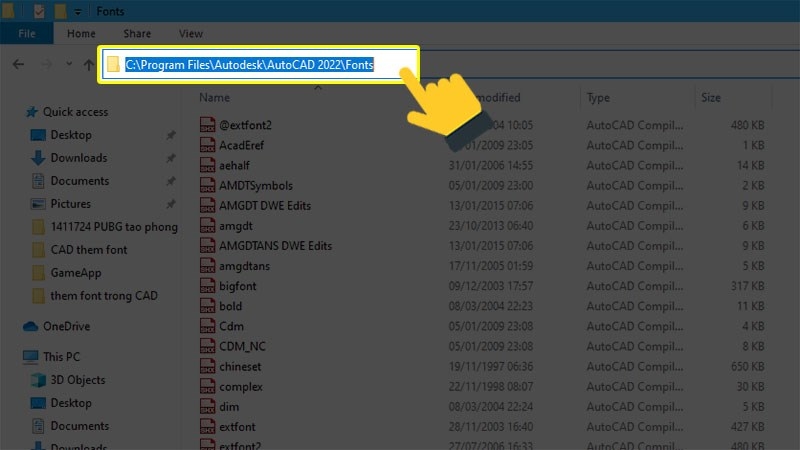Click the pin icon beside Pictures
Viewport: 800px width, 450px height.
click(171, 204)
